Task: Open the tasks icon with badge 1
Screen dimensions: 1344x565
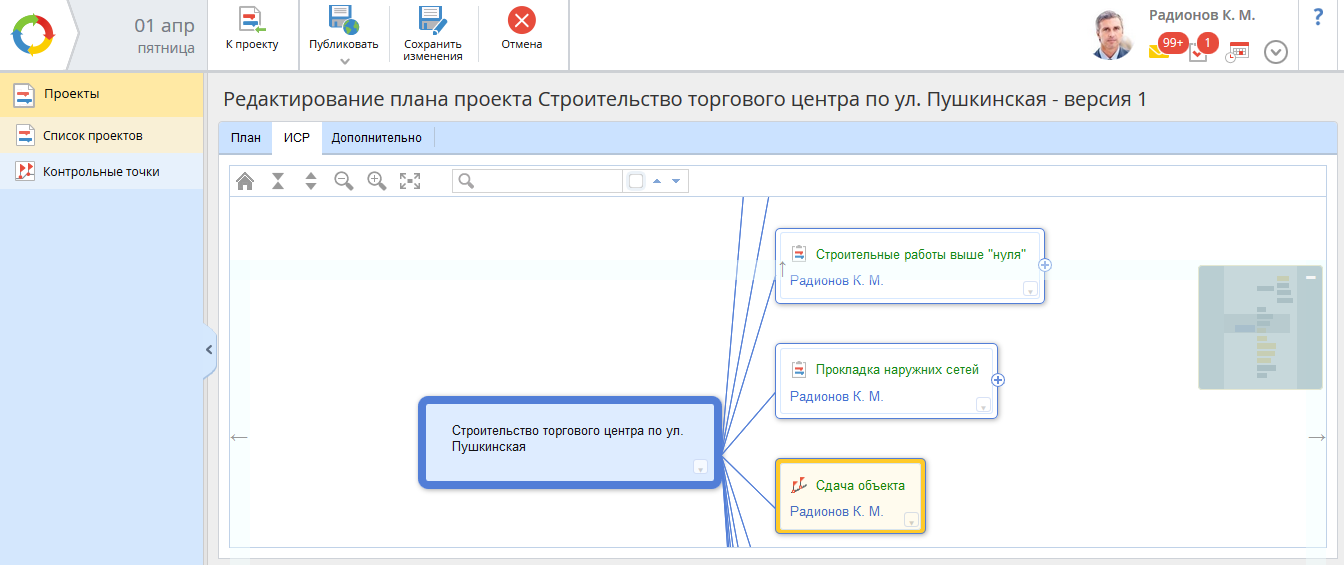Action: point(1198,53)
